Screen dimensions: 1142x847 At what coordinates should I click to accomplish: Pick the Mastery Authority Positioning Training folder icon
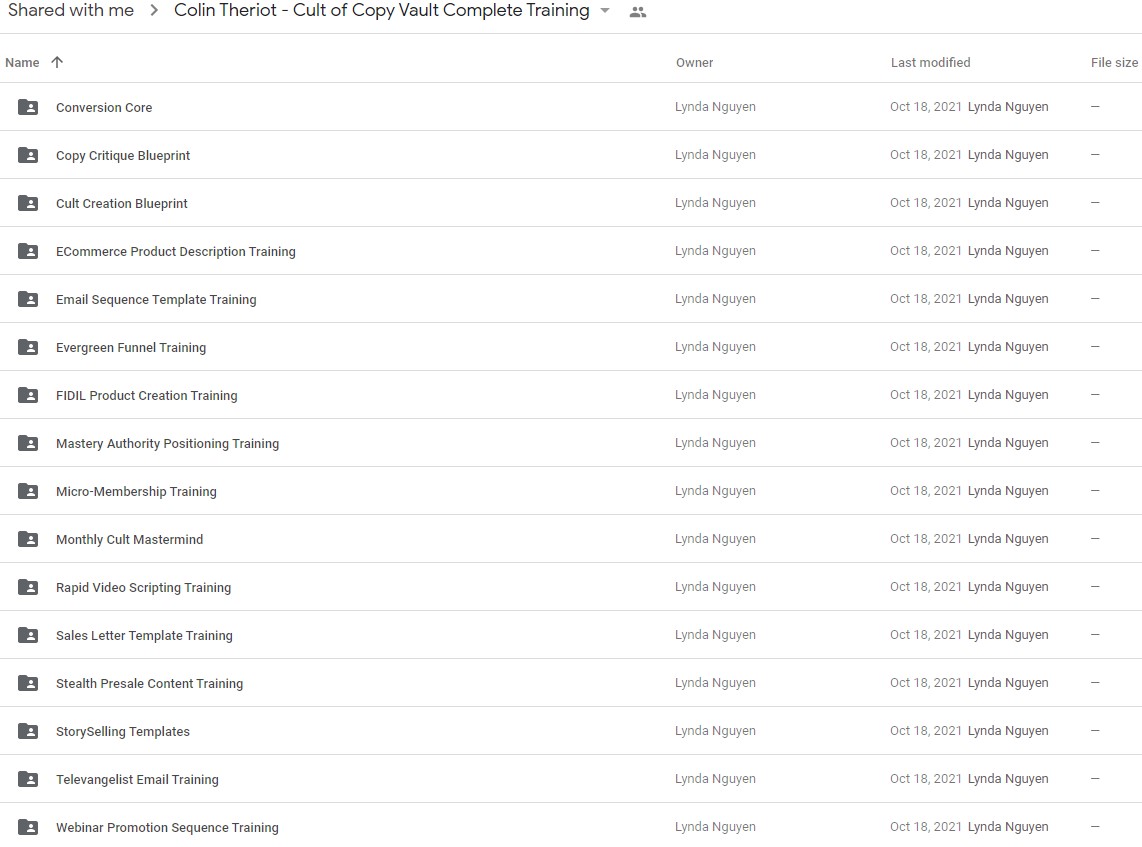click(28, 444)
